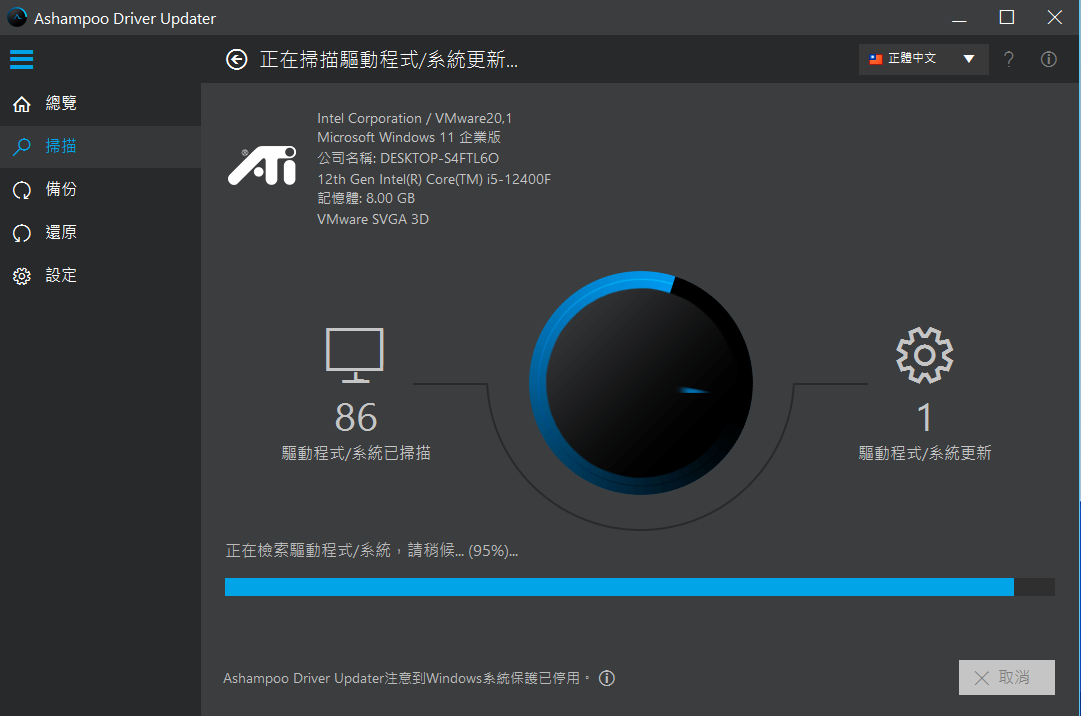
Task: Open the 設定 settings section
Action: (101, 276)
